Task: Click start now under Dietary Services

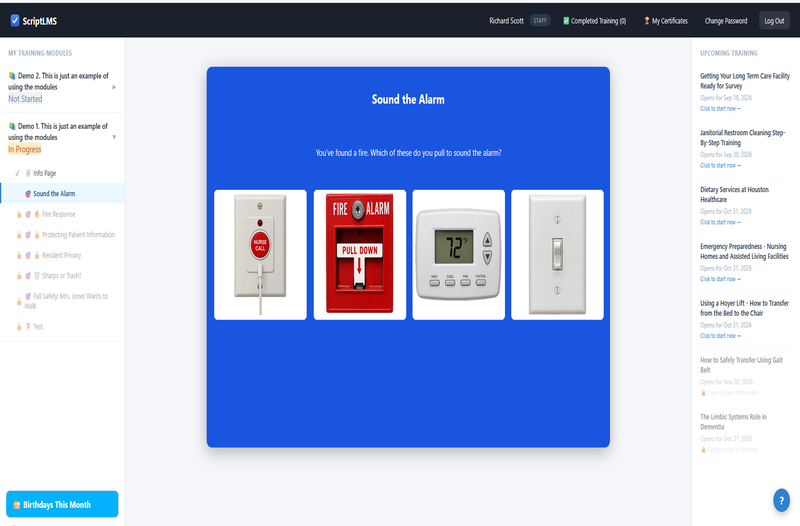Action: (x=720, y=222)
